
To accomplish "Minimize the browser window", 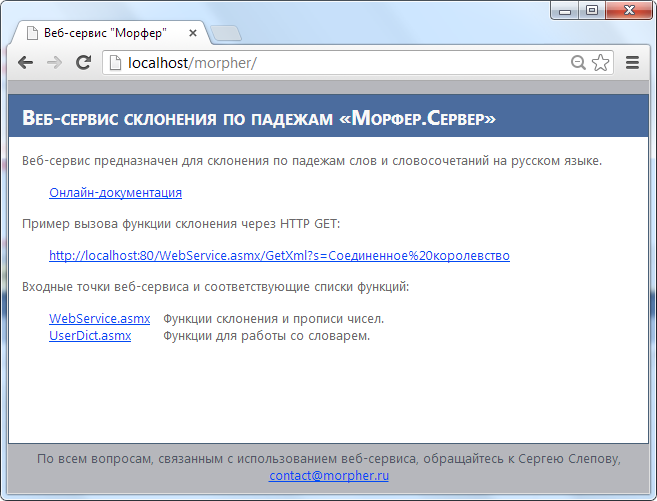I will tap(565, 10).
